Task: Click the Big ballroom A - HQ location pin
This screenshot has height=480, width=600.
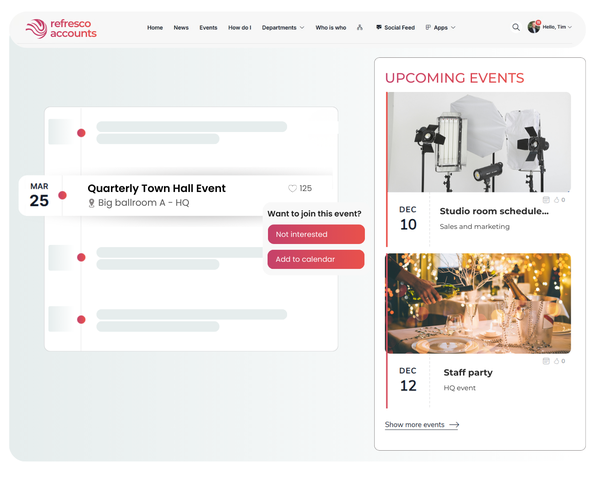Action: [91, 203]
